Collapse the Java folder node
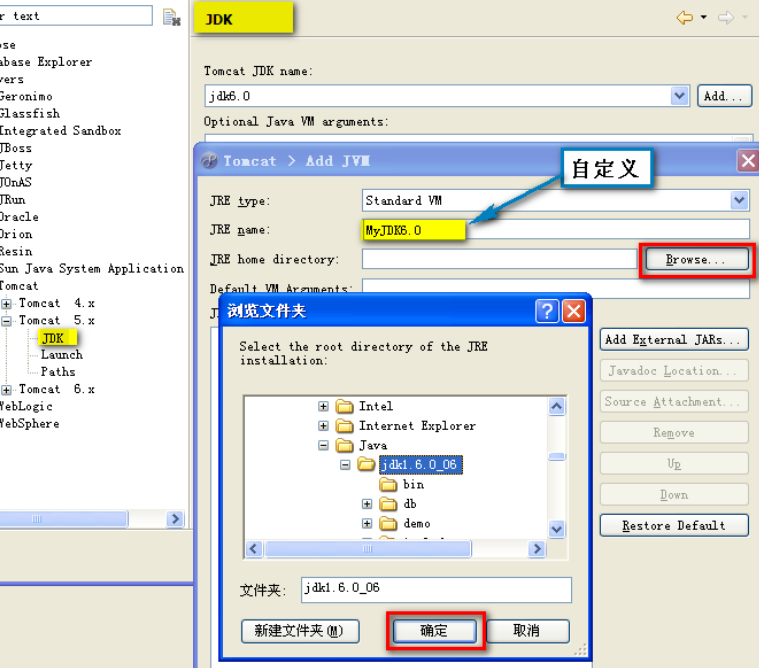This screenshot has width=760, height=668. [323, 445]
